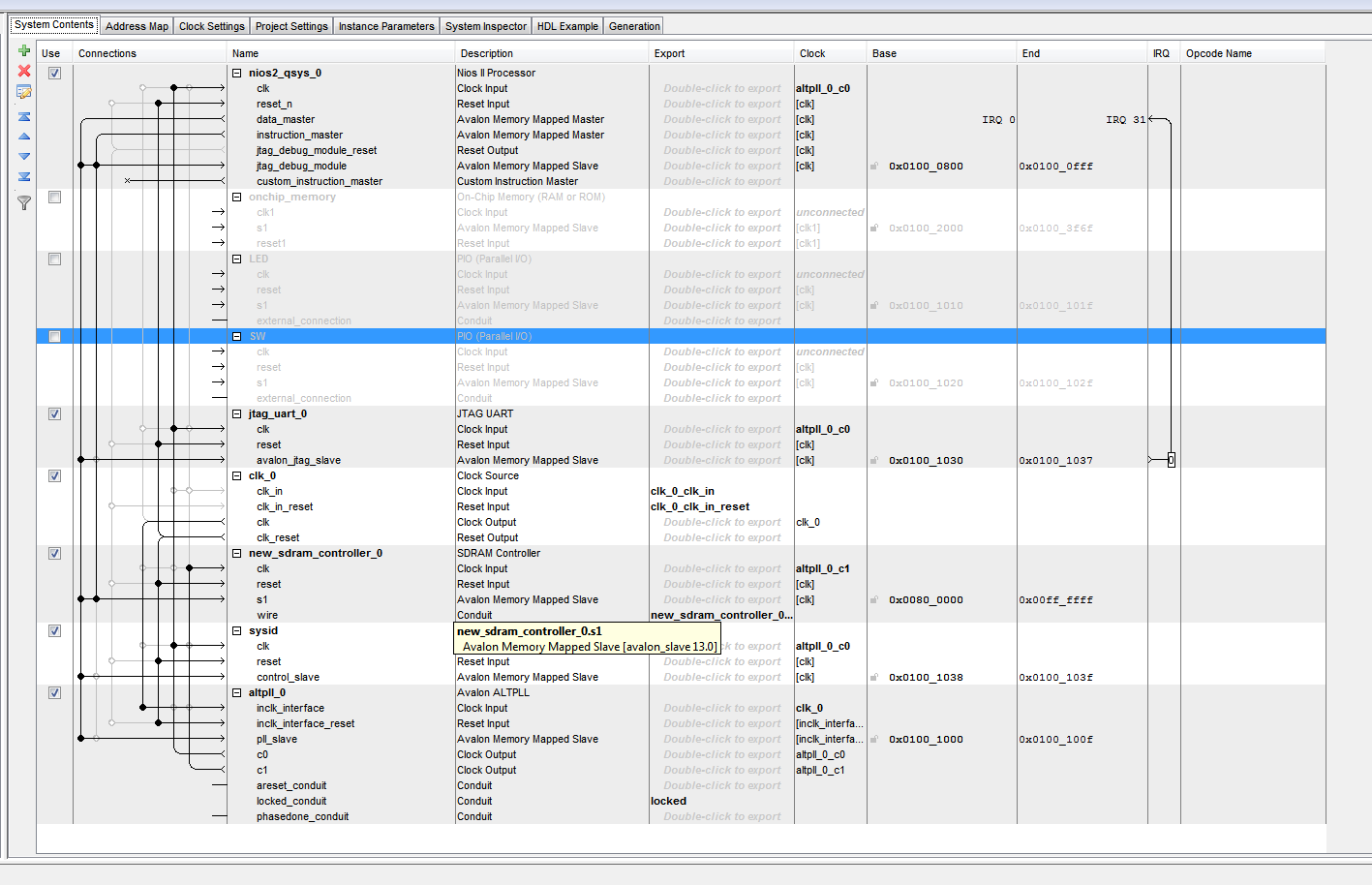Toggle lock icon beside base 0x0100_1010
This screenshot has height=885, width=1372.
coord(874,305)
